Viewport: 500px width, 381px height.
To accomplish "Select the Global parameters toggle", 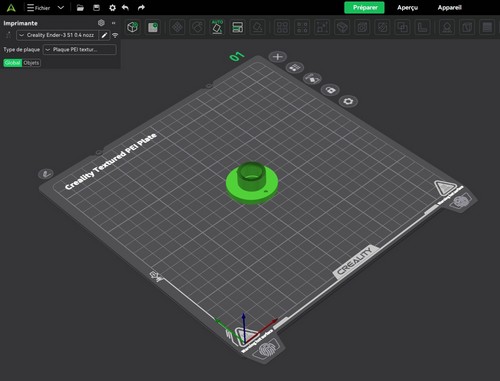I will click(13, 63).
